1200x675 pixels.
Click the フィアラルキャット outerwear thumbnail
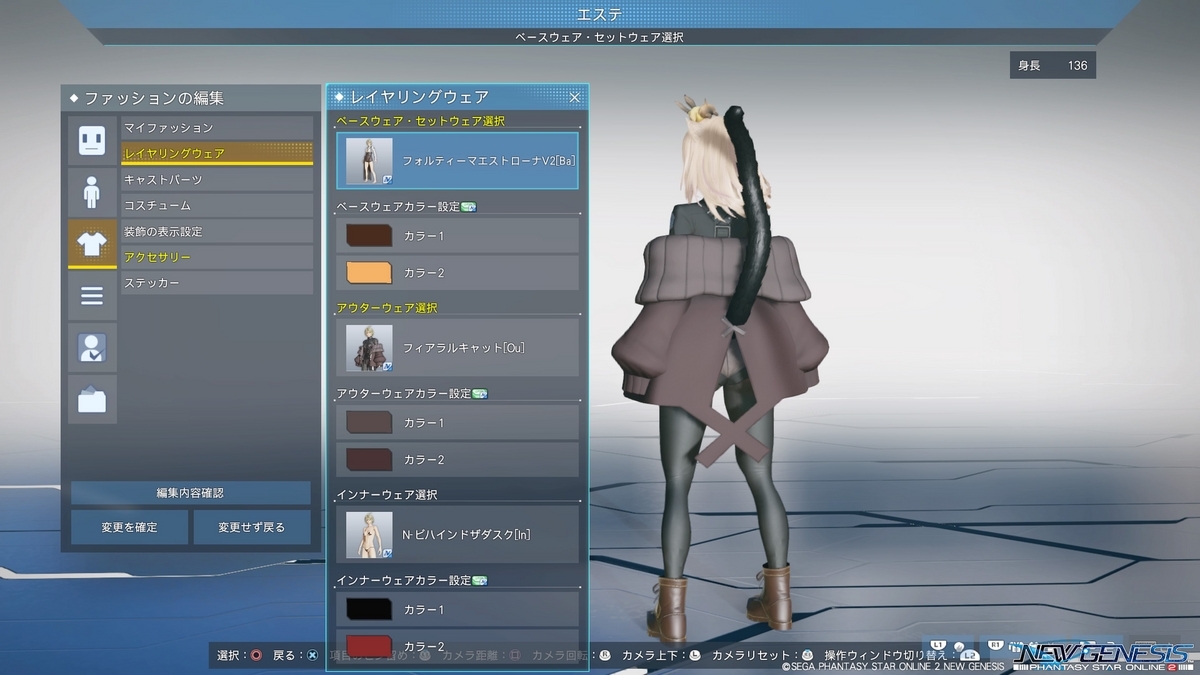(x=369, y=348)
